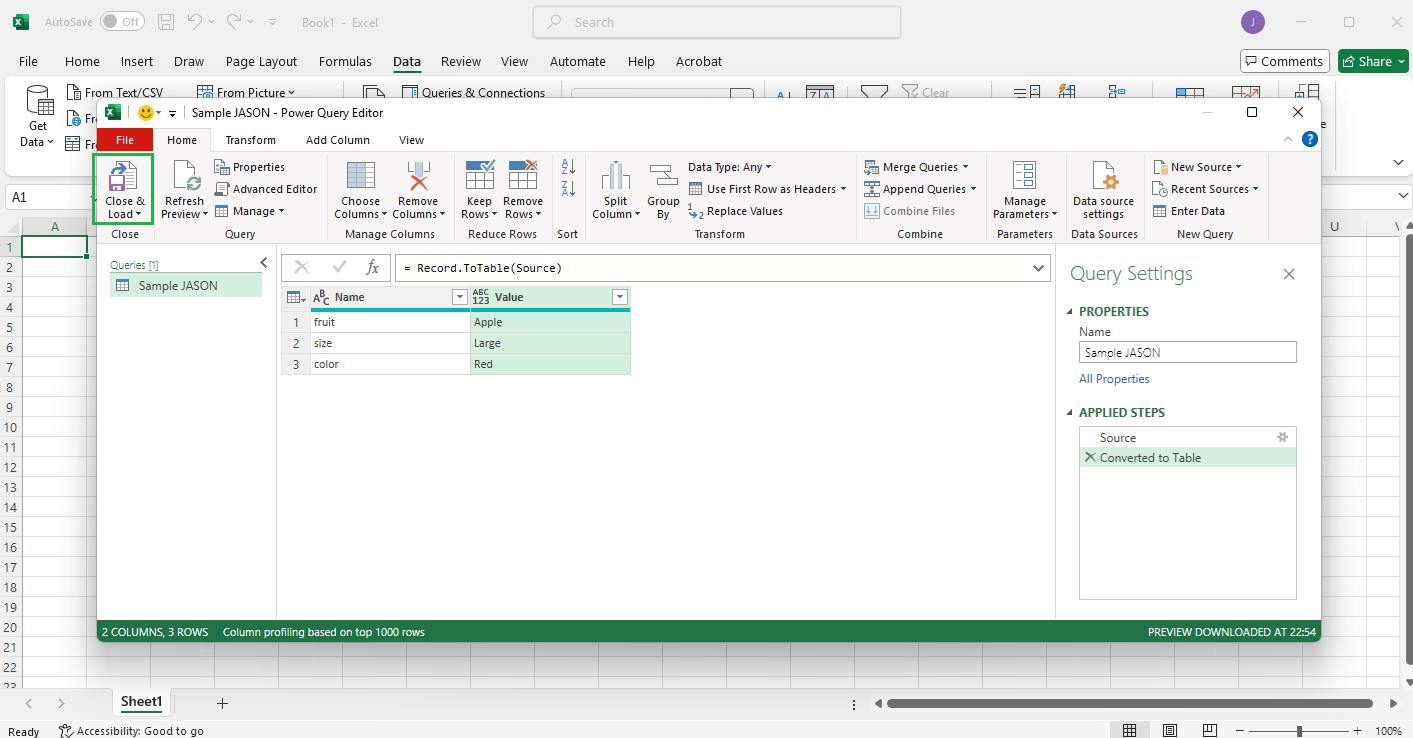Open the Name column filter dropdown
Image resolution: width=1413 pixels, height=738 pixels.
(x=460, y=297)
